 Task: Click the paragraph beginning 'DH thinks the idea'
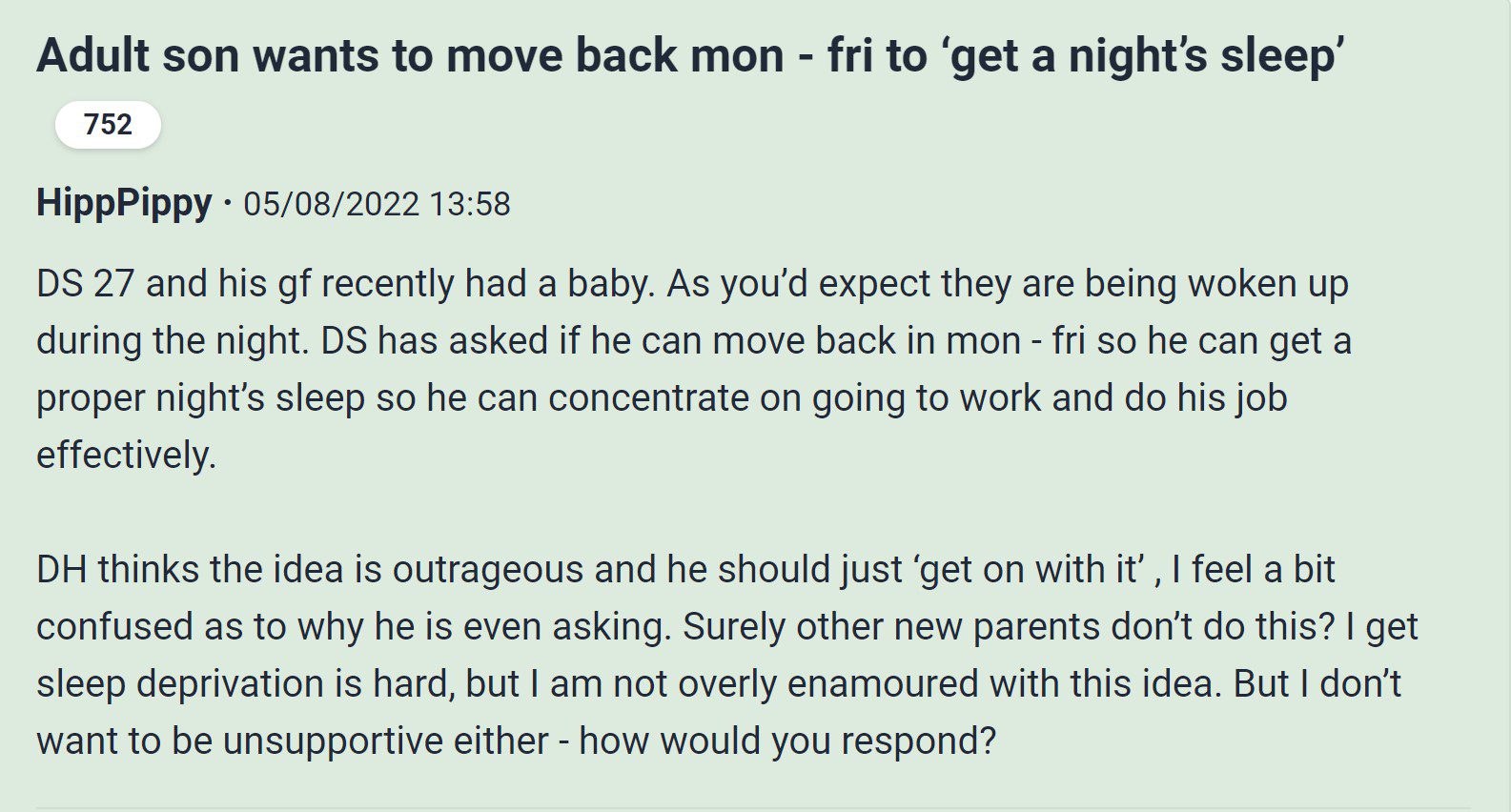(x=727, y=655)
